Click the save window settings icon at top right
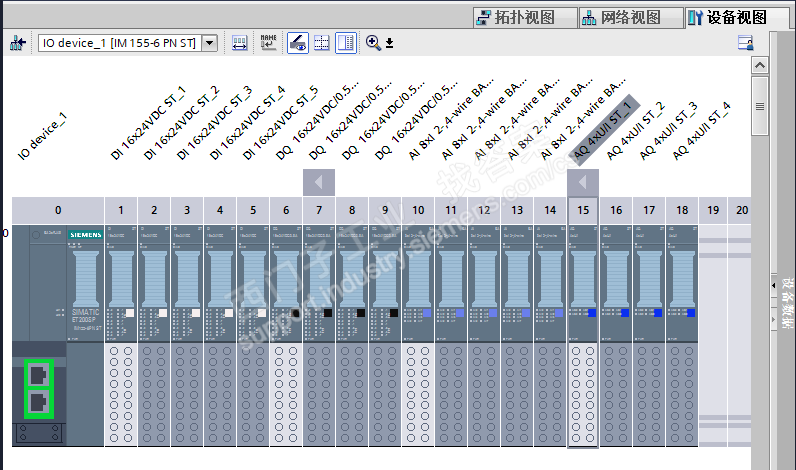Viewport: 796px width, 470px height. [x=746, y=43]
